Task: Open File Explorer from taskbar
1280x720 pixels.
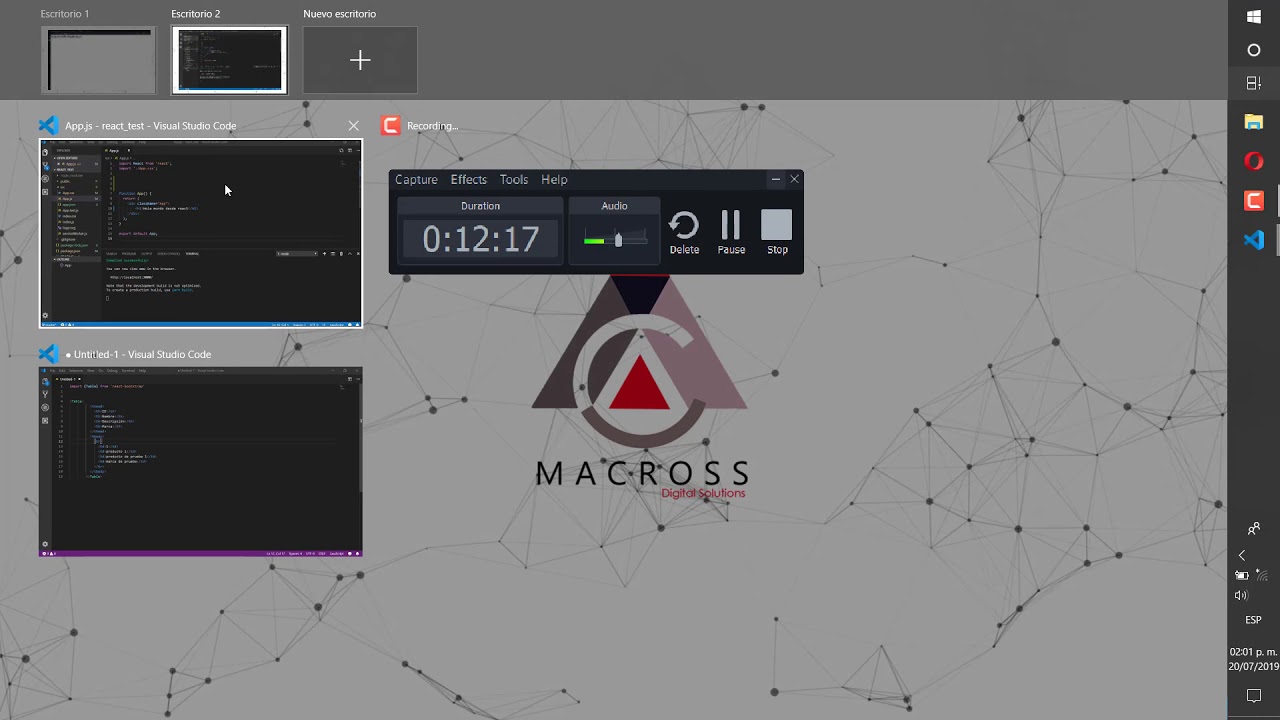Action: point(1254,122)
